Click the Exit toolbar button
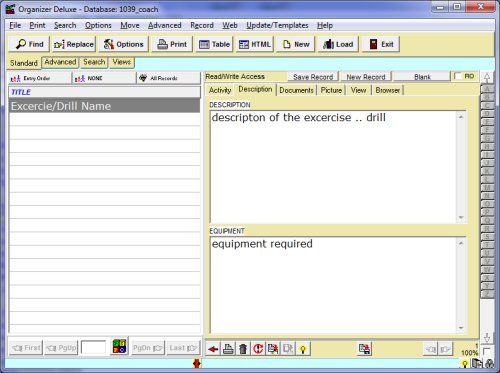The image size is (500, 373). pos(381,44)
